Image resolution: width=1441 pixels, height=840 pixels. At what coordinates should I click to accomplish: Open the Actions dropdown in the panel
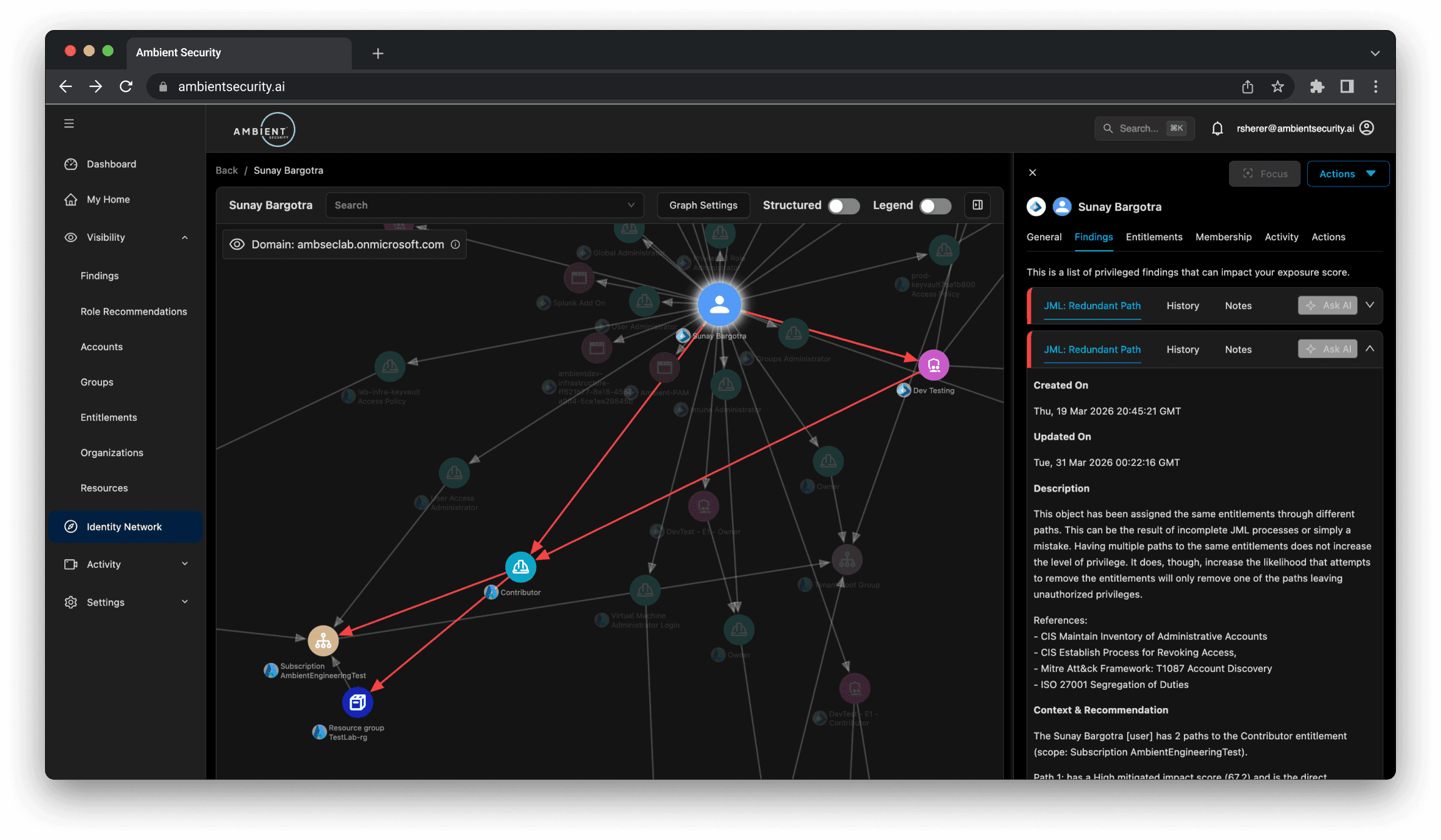(x=1348, y=173)
